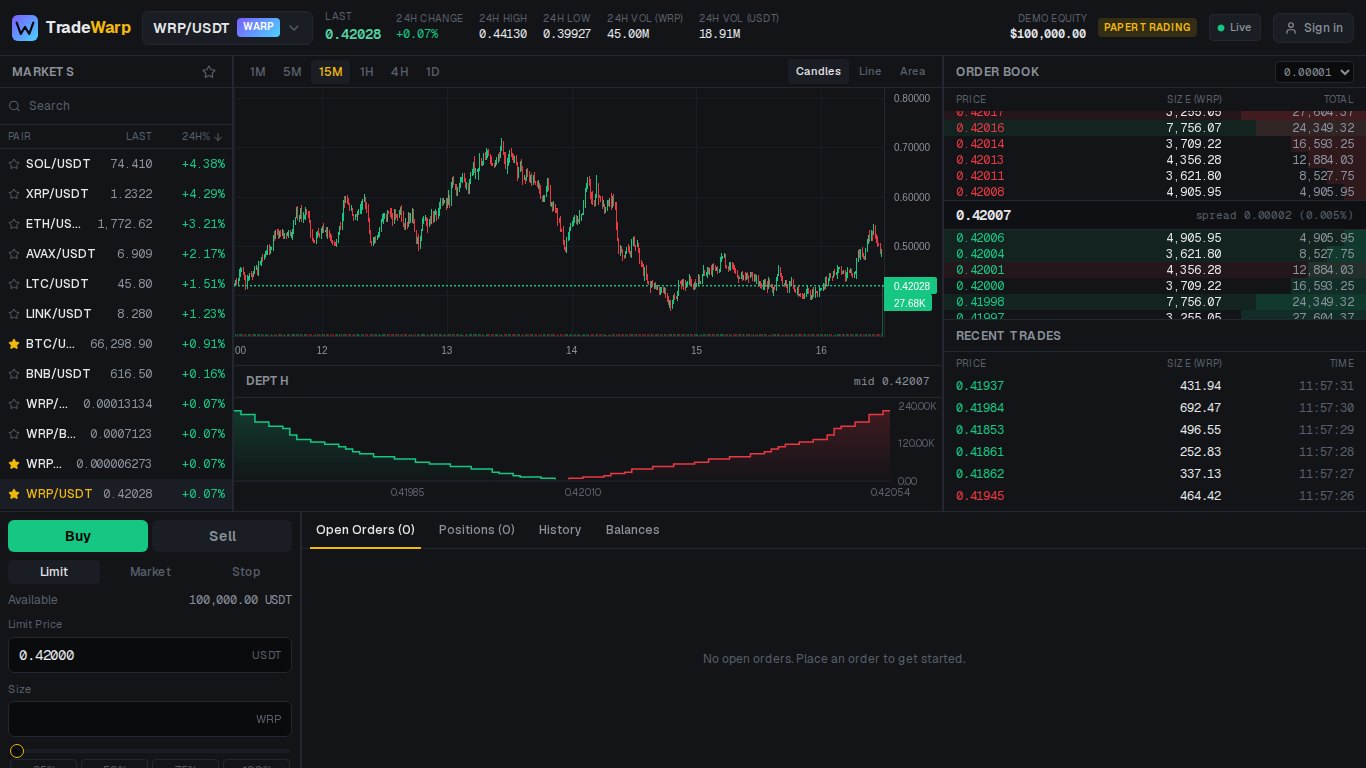Sort markets by LAST column
This screenshot has height=768, width=1366.
point(139,136)
